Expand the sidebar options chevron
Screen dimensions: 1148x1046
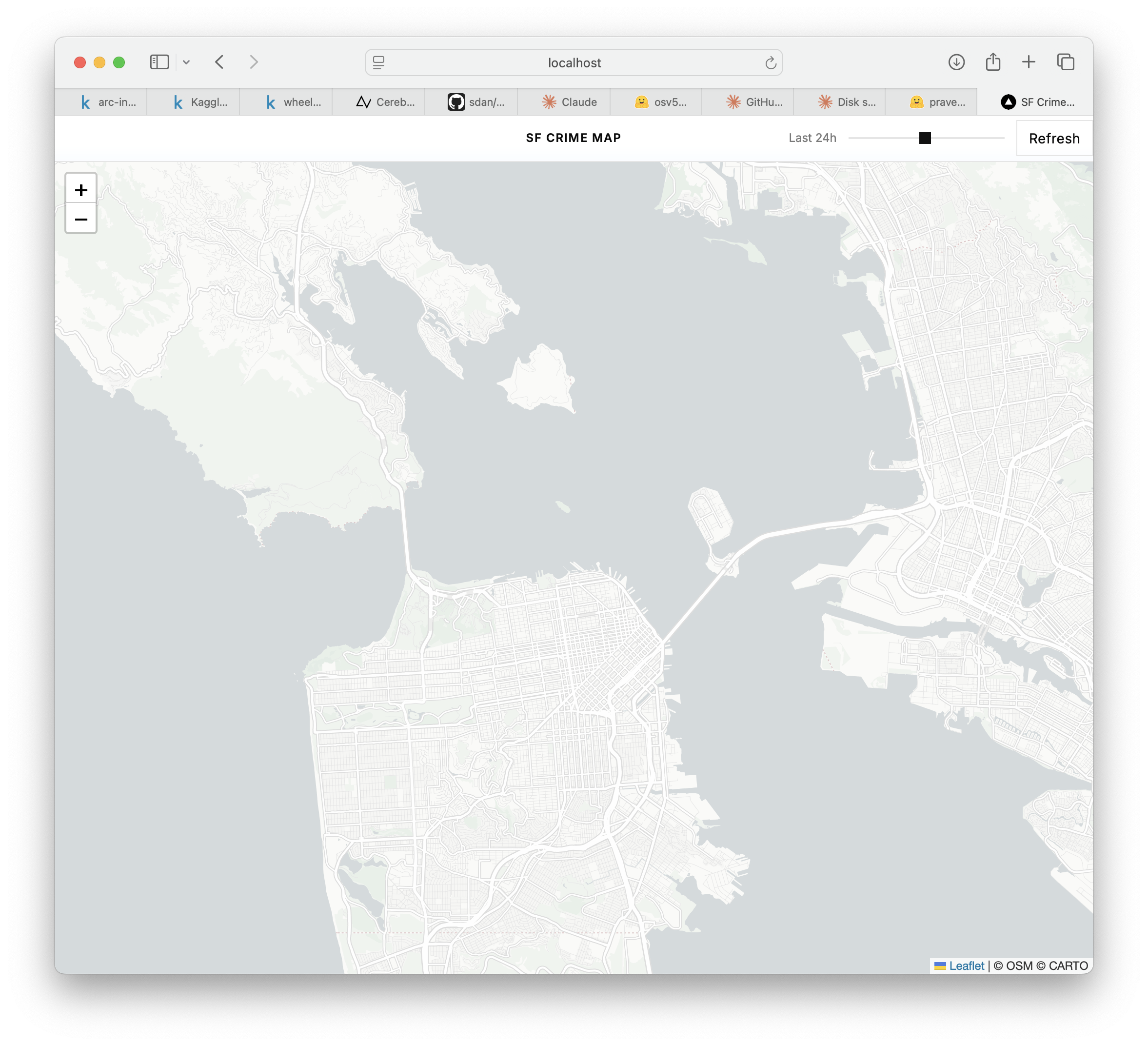pyautogui.click(x=186, y=62)
